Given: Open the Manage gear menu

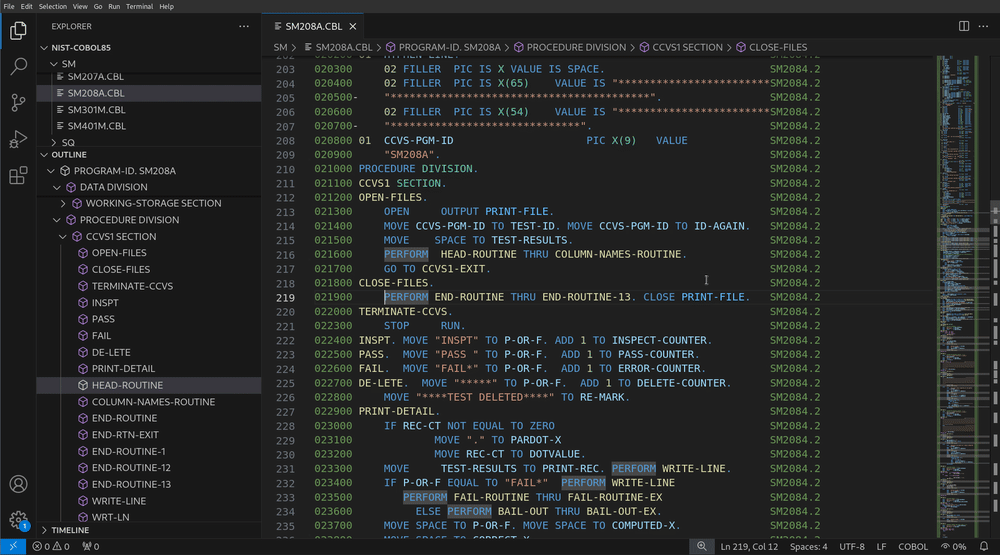Looking at the screenshot, I should pyautogui.click(x=18, y=520).
